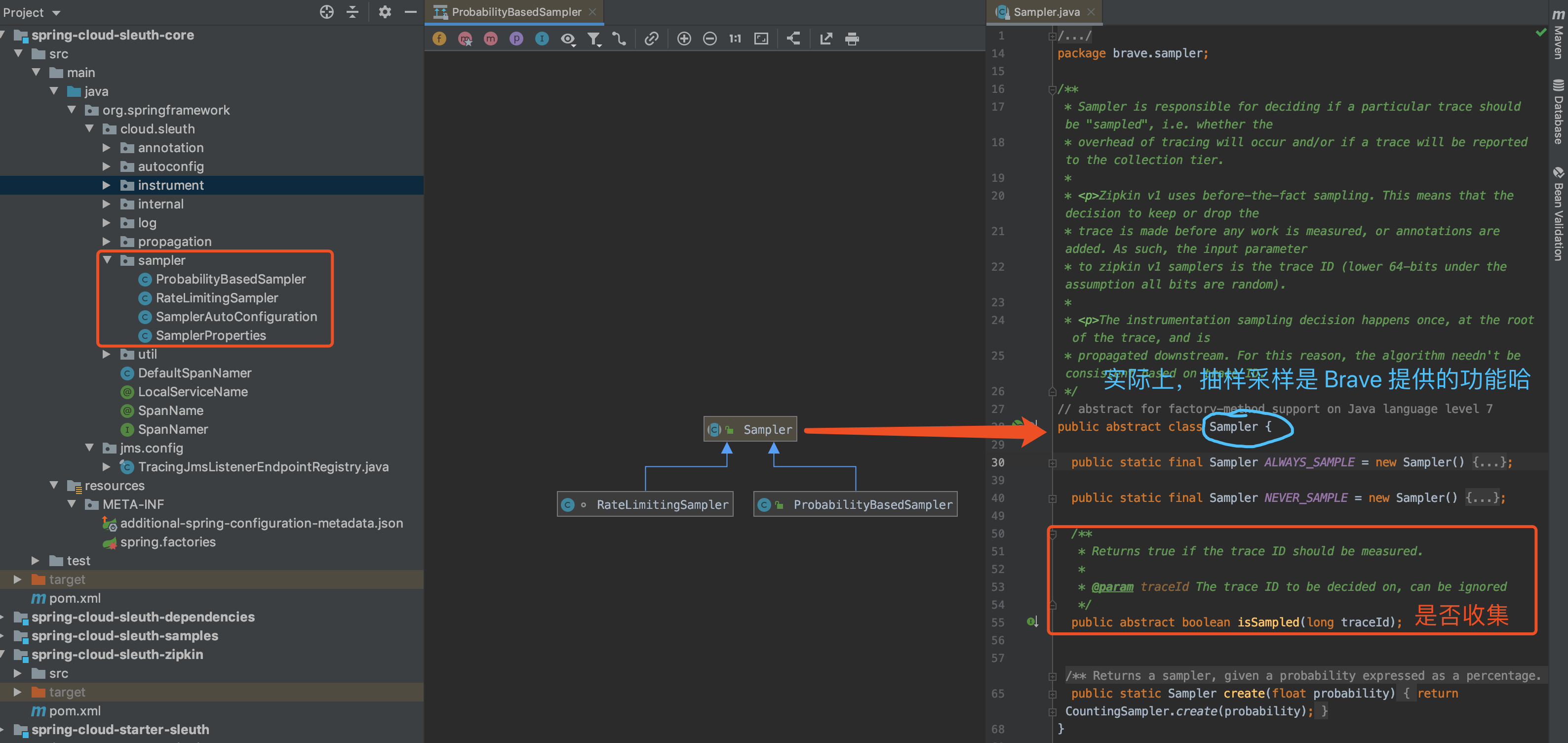
Task: Expand the instrument package folder
Action: click(x=107, y=185)
